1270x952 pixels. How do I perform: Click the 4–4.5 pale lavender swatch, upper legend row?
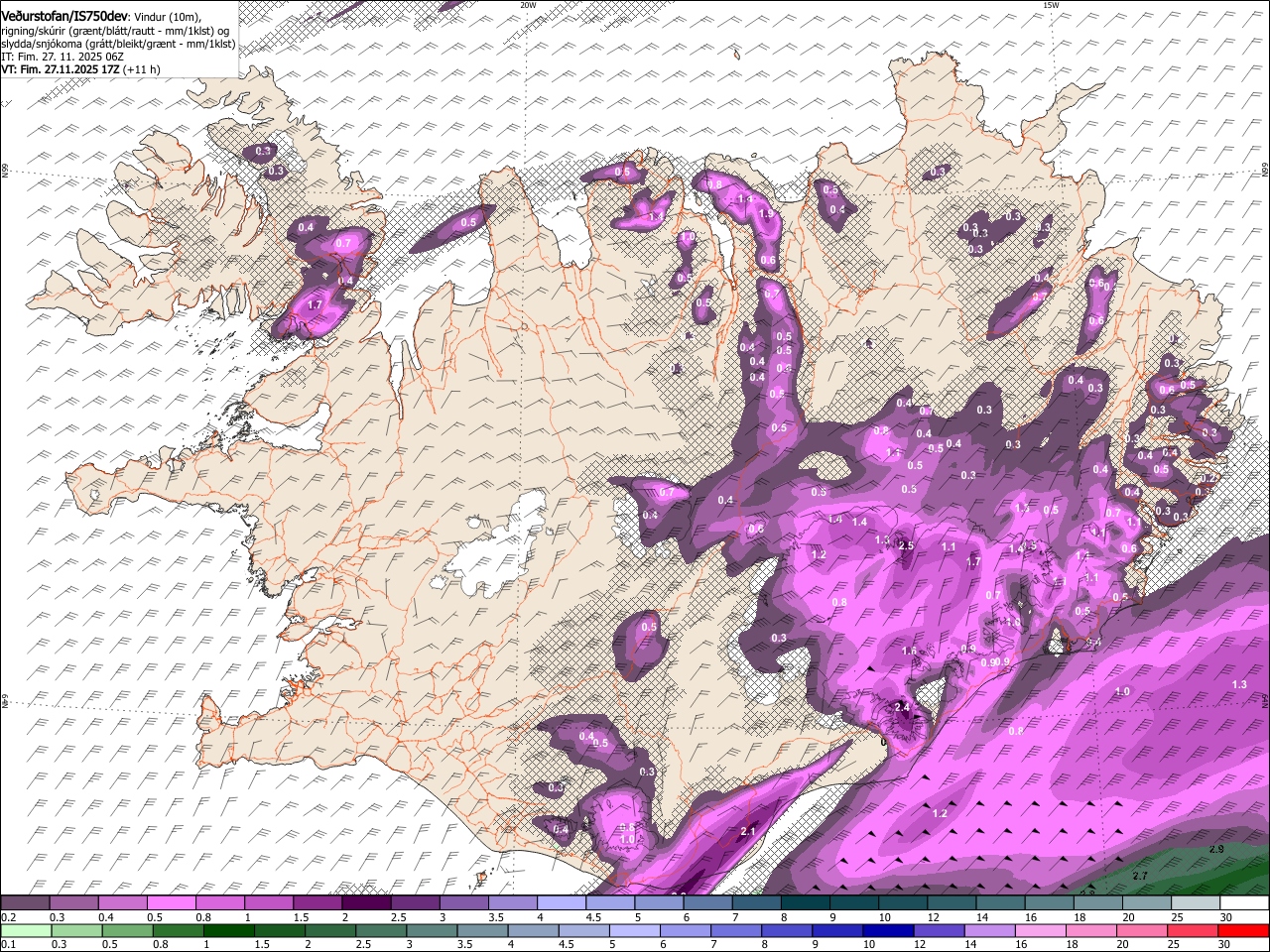[562, 903]
